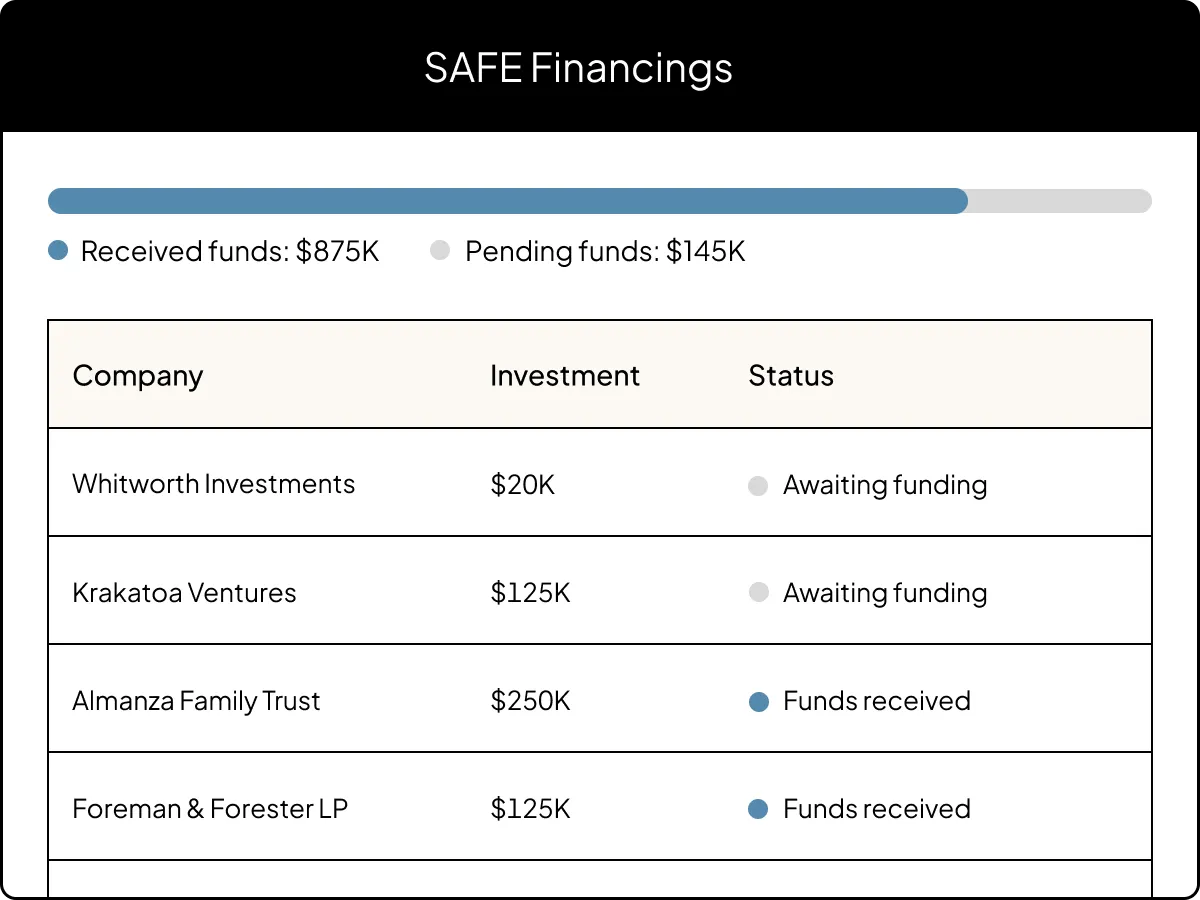The width and height of the screenshot is (1200, 900).
Task: Select the status indicator next to Almanza Family Trust
Action: coord(758,702)
